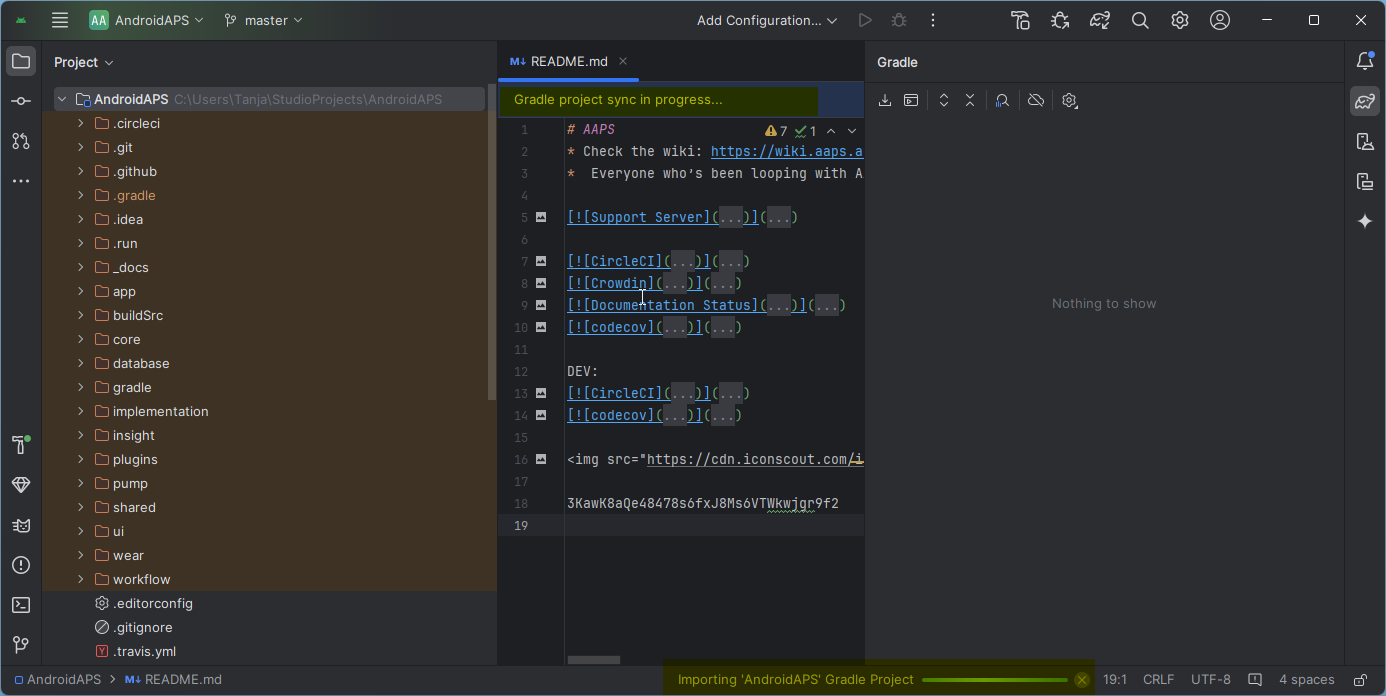
Task: Open Project view selector dropdown
Action: coord(84,62)
